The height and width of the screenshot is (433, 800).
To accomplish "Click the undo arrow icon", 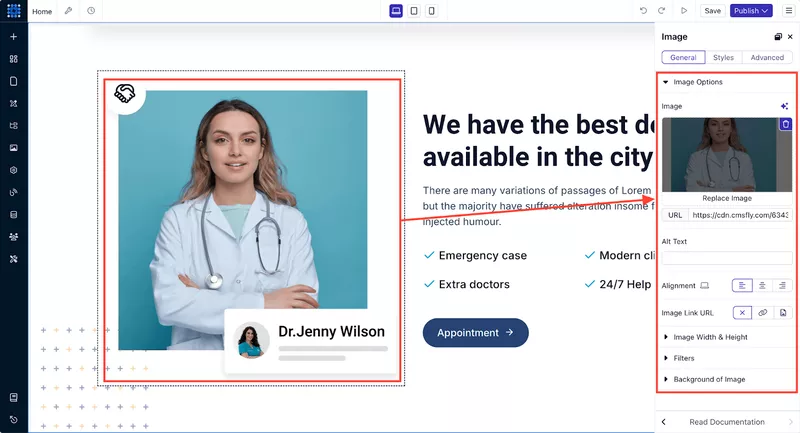I will 643,11.
